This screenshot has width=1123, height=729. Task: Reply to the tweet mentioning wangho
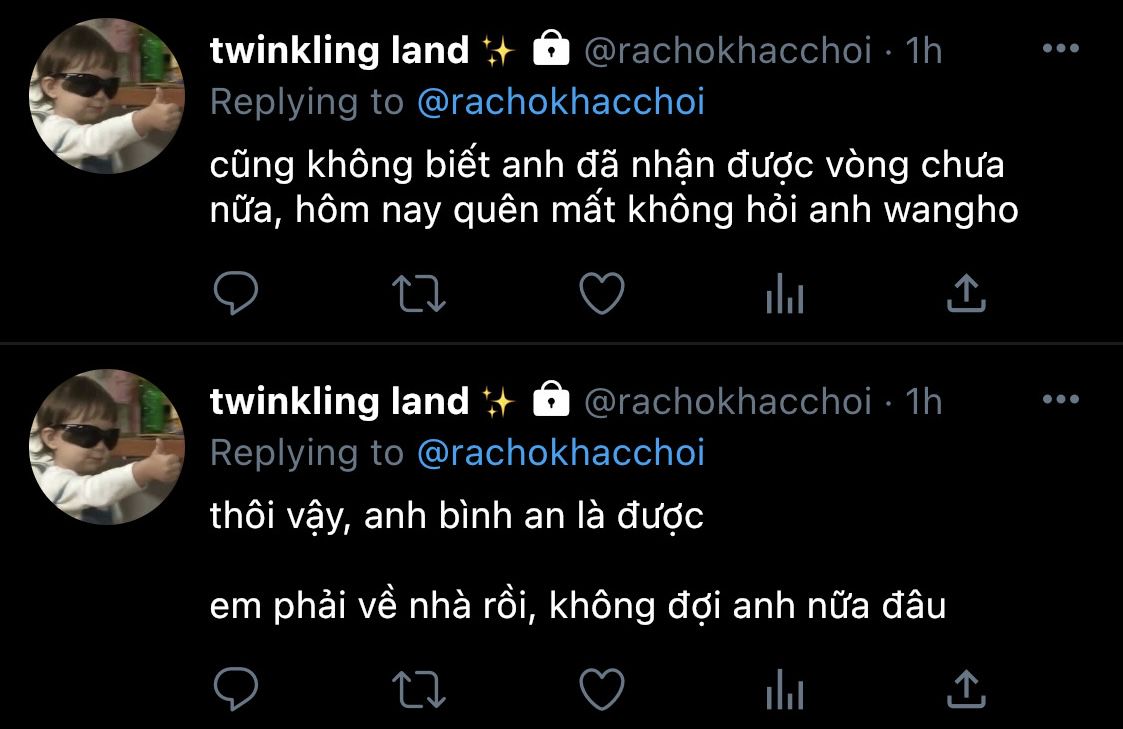(236, 294)
